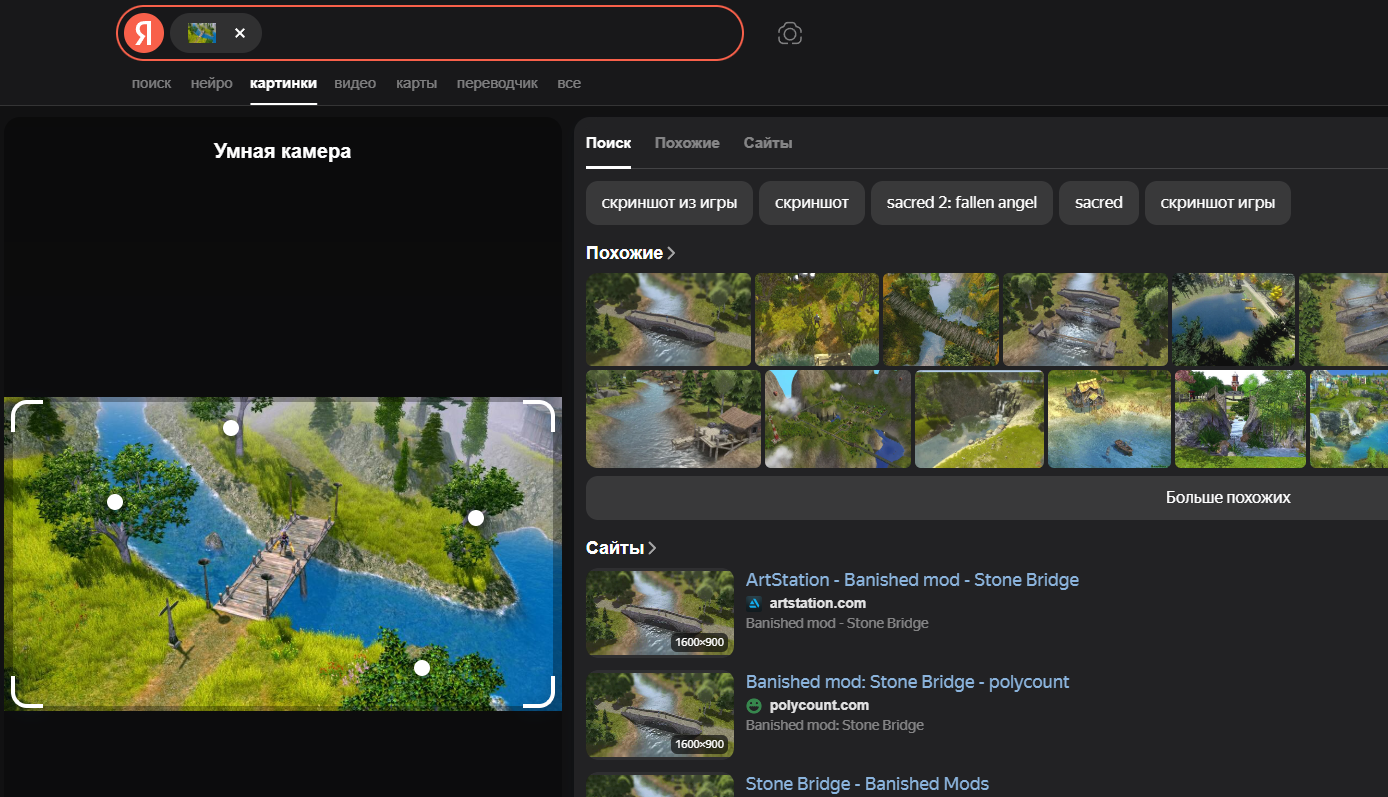This screenshot has height=797, width=1388.
Task: Click the скриншот tag chip
Action: click(811, 203)
